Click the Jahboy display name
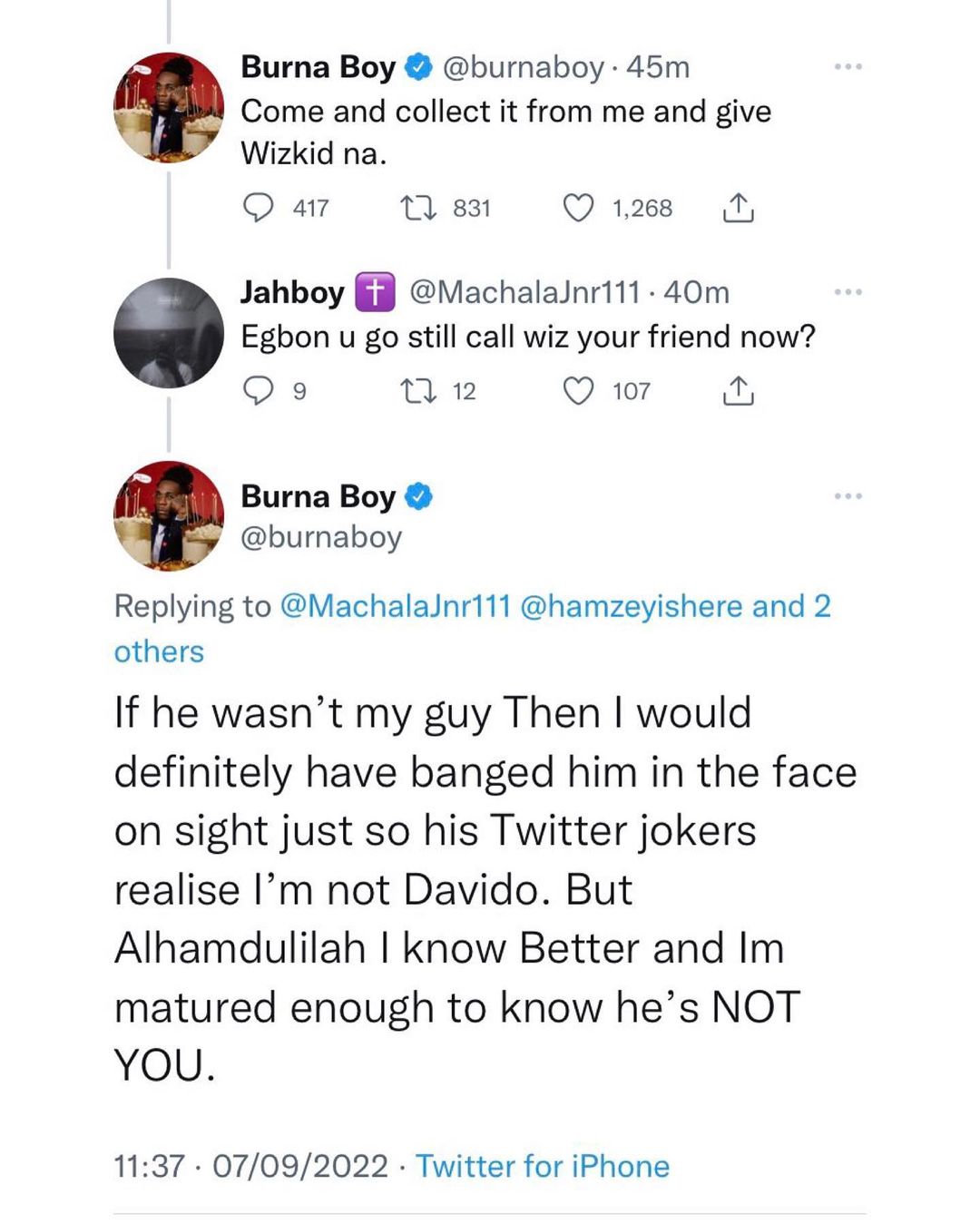The width and height of the screenshot is (980, 1224). coord(292,292)
